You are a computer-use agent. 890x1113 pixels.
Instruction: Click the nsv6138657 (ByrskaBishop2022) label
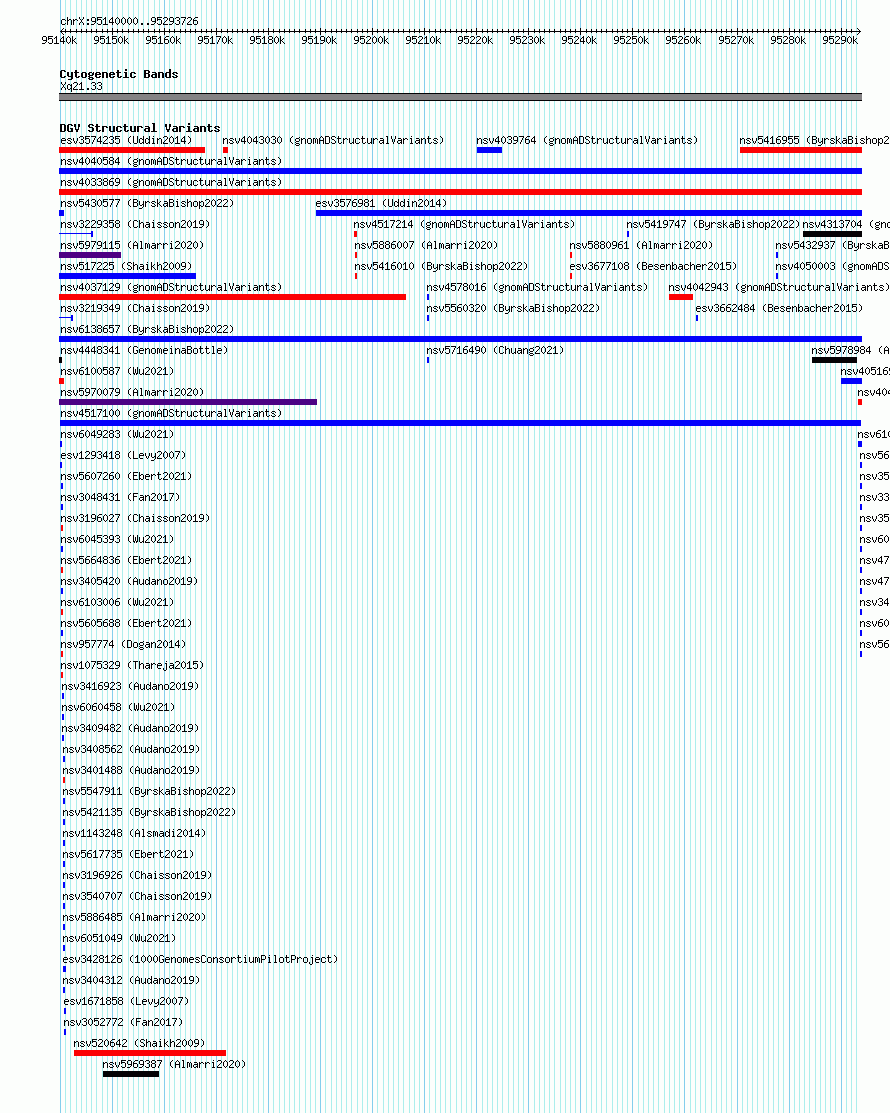147,329
